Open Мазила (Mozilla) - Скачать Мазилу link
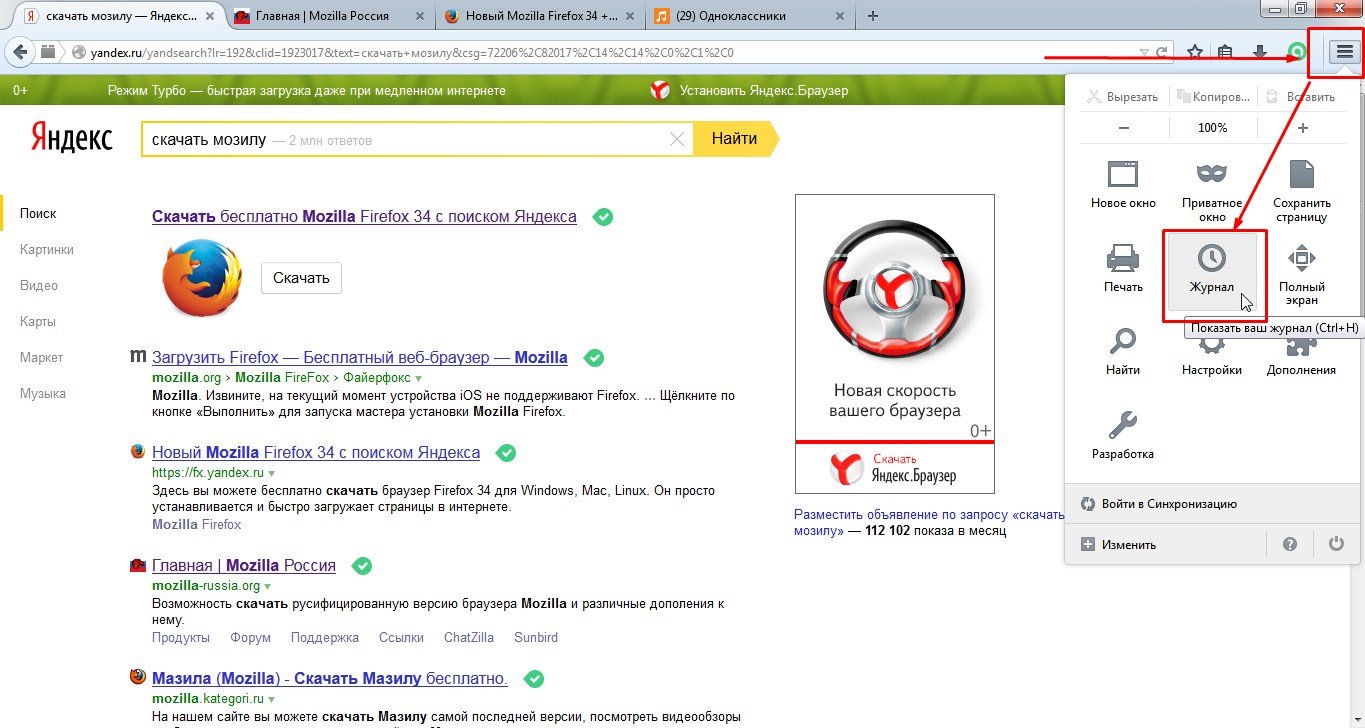Viewport: 1365px width, 728px height. point(330,678)
